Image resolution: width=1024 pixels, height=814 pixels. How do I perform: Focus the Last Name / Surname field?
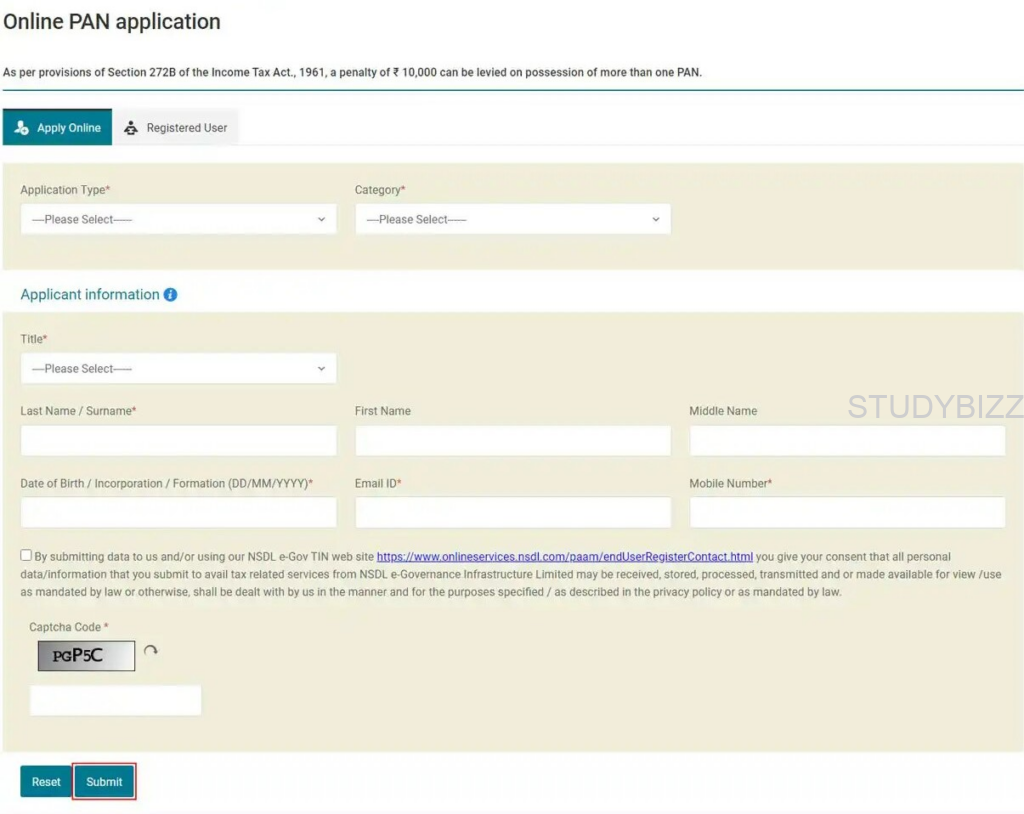tap(178, 441)
